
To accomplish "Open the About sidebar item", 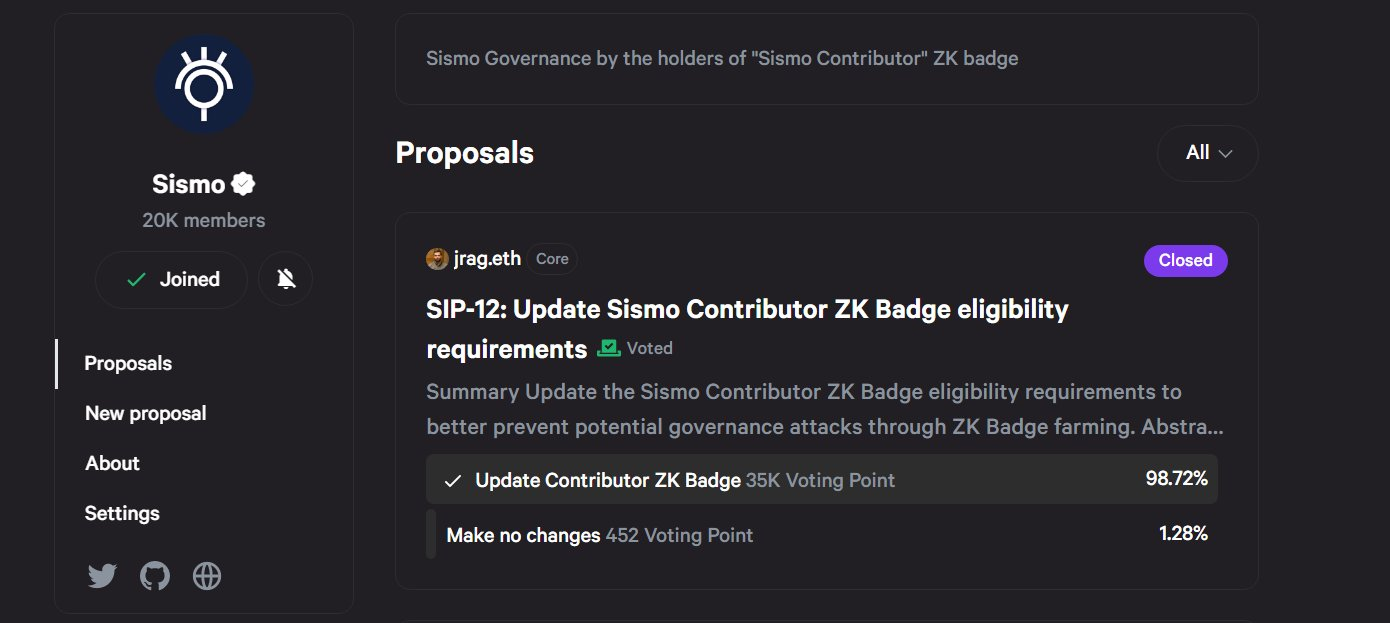I will 112,464.
